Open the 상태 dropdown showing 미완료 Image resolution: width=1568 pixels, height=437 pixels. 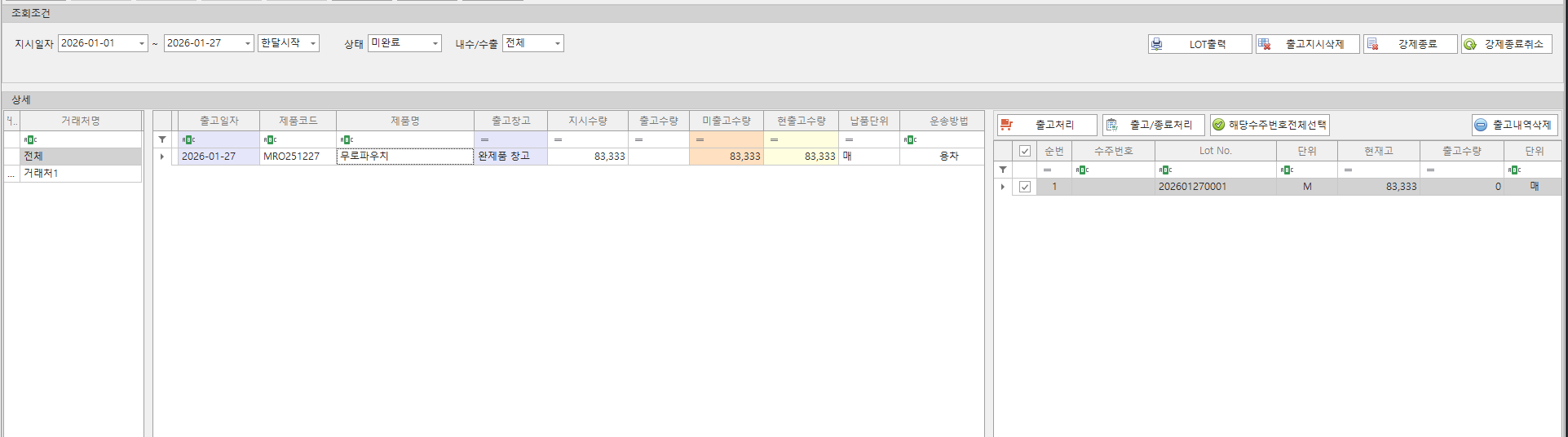[x=435, y=43]
